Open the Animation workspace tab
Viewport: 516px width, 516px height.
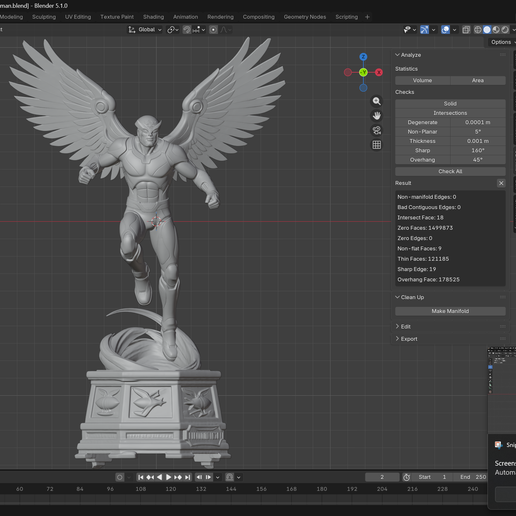[x=185, y=17]
